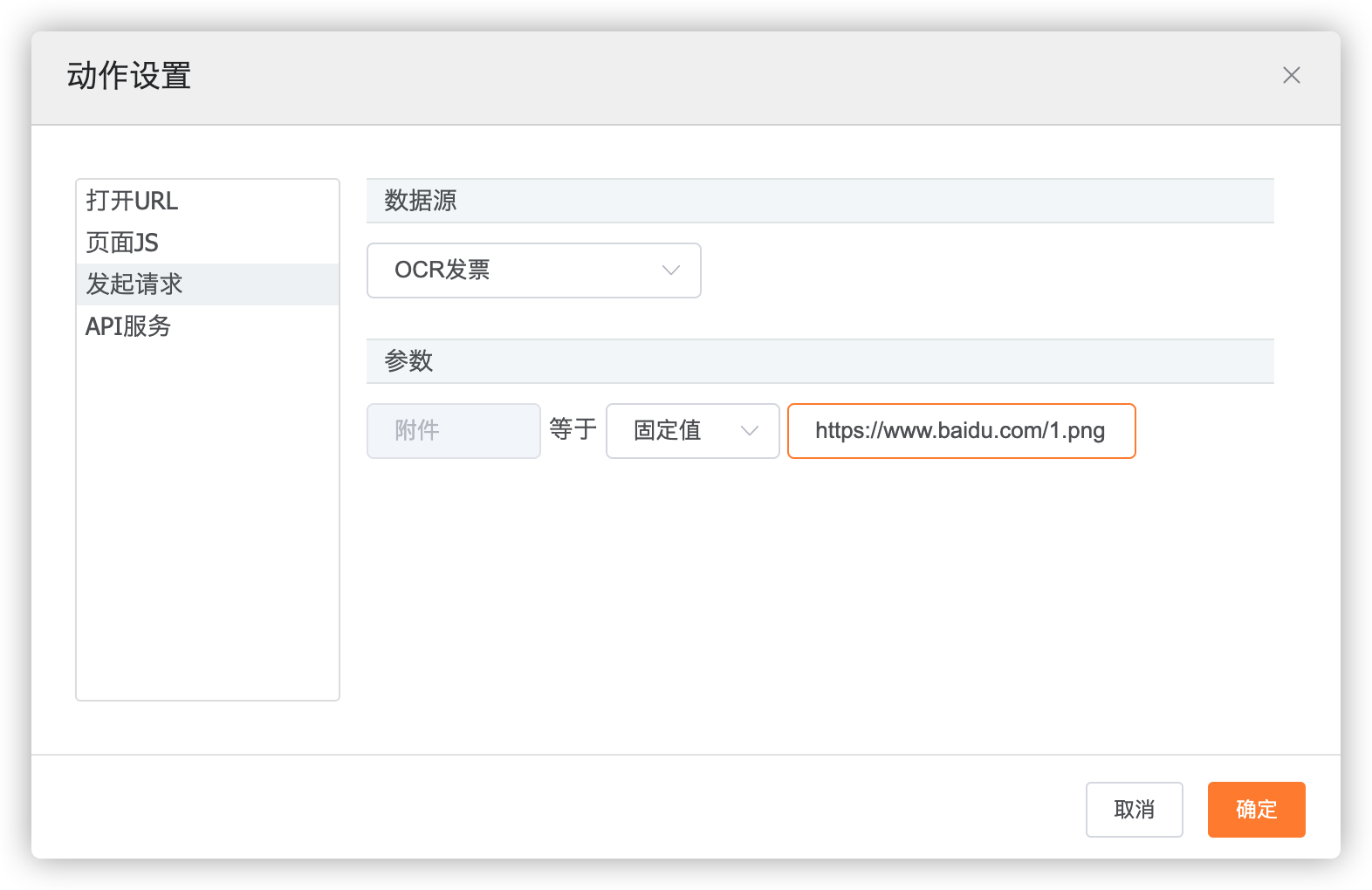Screen dimensions: 1372x890
Task: Focus the https://www.baidu.com/1.png input field
Action: pyautogui.click(x=960, y=431)
